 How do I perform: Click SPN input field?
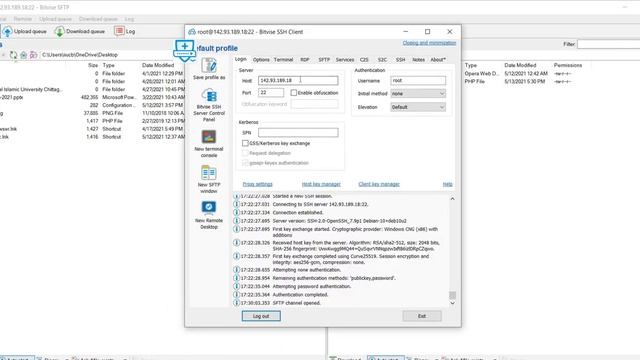pos(298,133)
